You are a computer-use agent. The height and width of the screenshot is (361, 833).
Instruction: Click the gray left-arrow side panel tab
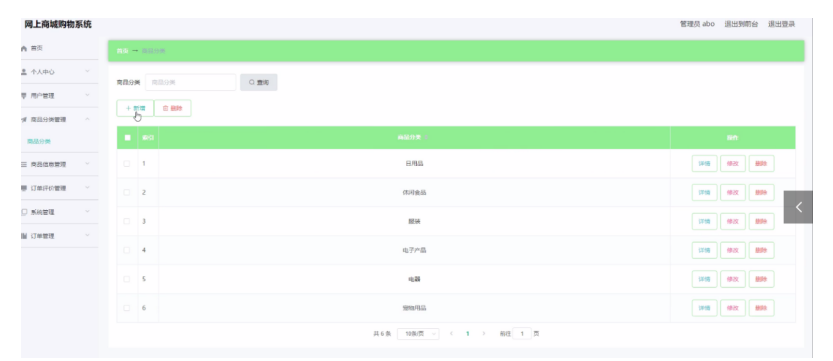[x=798, y=207]
